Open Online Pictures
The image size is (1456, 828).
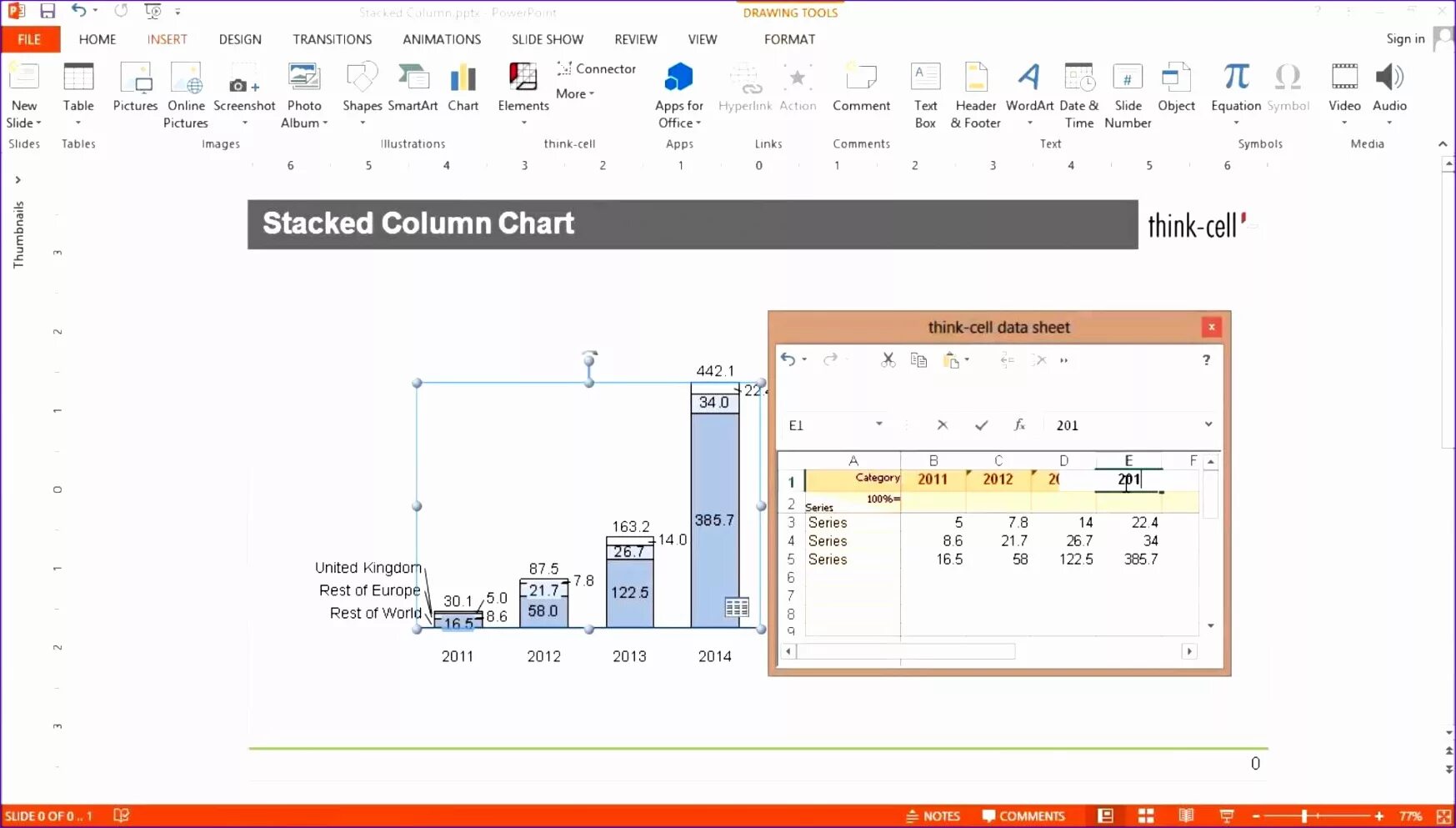click(186, 78)
